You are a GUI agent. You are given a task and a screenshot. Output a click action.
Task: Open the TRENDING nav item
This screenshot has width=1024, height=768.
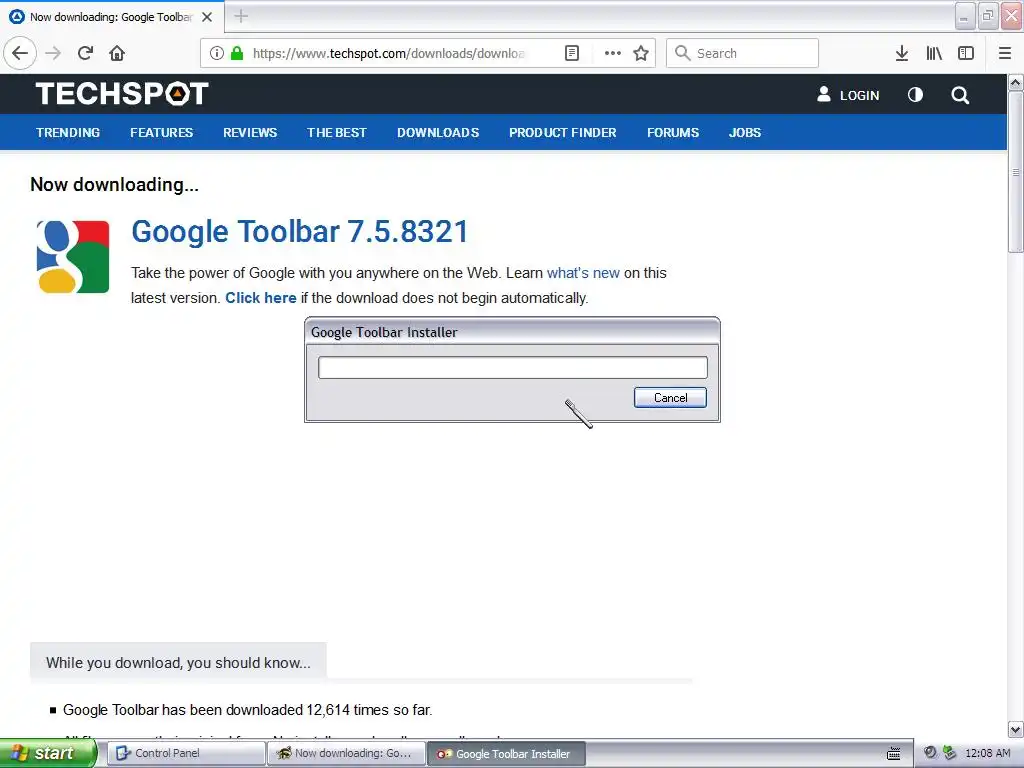point(68,133)
